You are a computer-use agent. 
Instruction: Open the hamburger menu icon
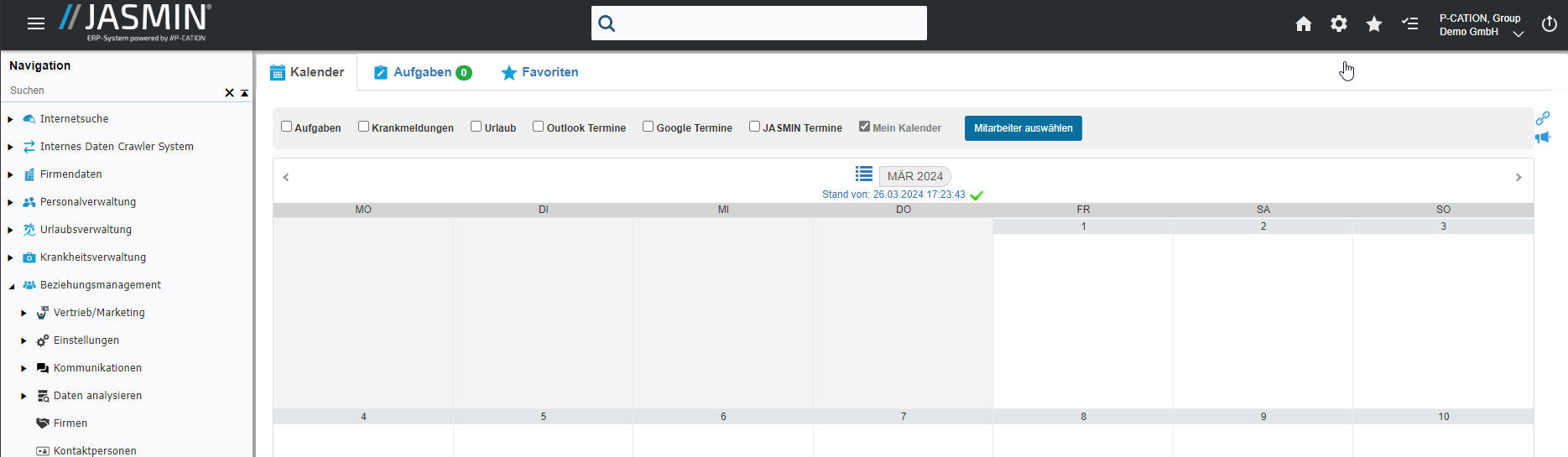tap(36, 23)
